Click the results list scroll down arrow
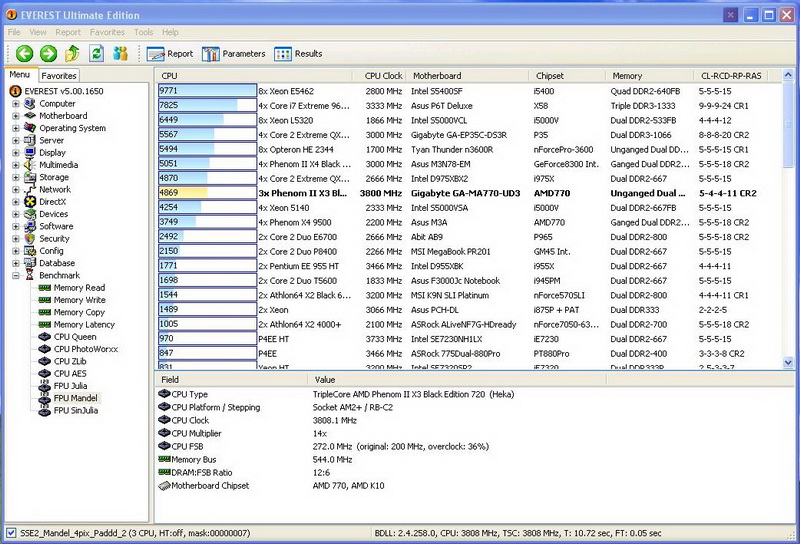 788,362
